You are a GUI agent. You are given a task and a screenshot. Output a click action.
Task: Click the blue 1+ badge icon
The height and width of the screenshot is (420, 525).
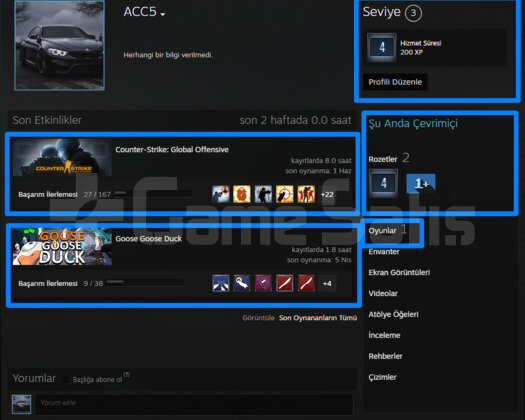pyautogui.click(x=421, y=184)
